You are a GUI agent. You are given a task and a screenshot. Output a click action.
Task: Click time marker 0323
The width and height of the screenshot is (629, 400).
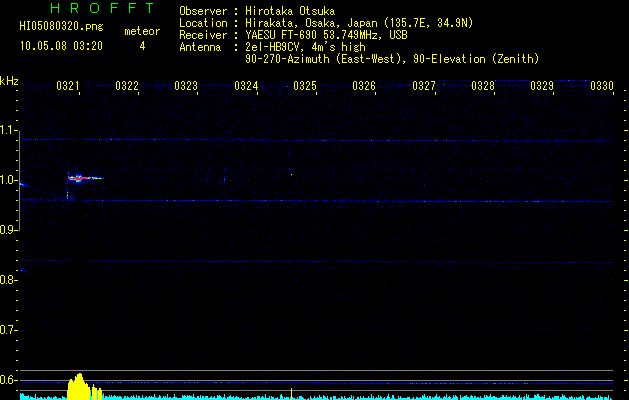(186, 86)
